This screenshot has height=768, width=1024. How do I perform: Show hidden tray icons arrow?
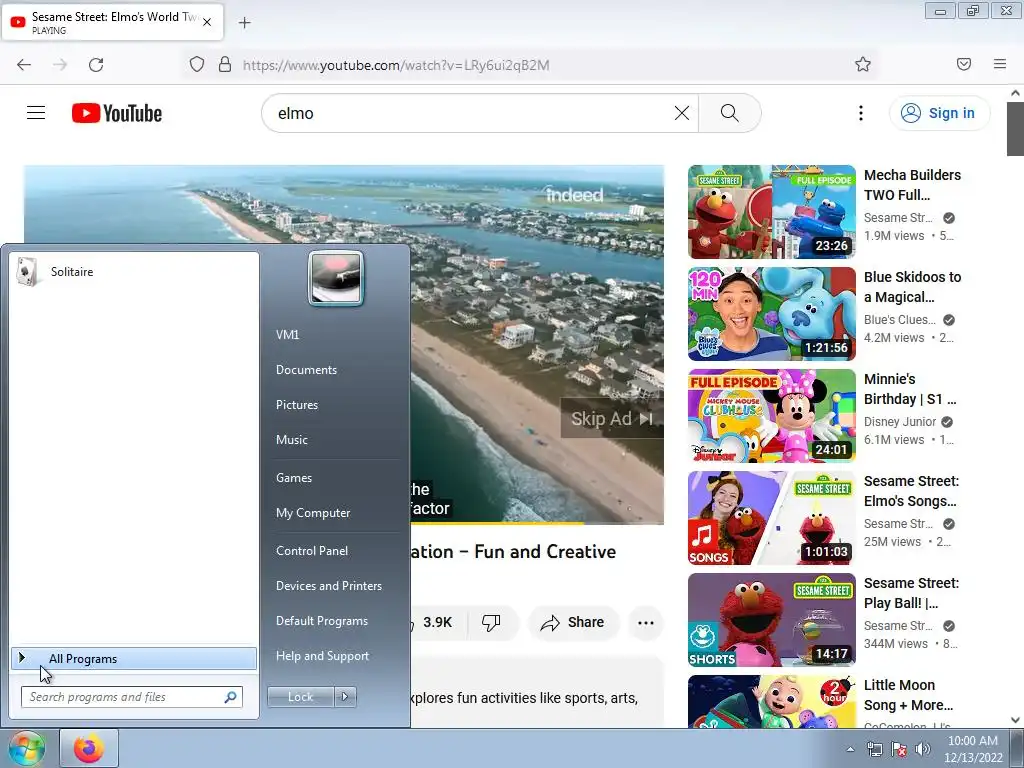[850, 750]
